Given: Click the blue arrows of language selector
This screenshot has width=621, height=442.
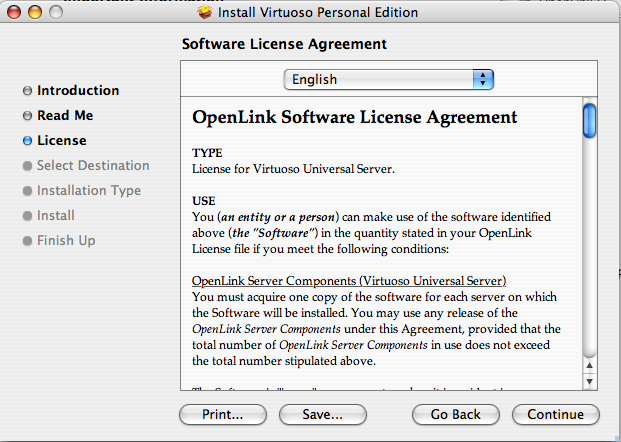Looking at the screenshot, I should point(483,80).
